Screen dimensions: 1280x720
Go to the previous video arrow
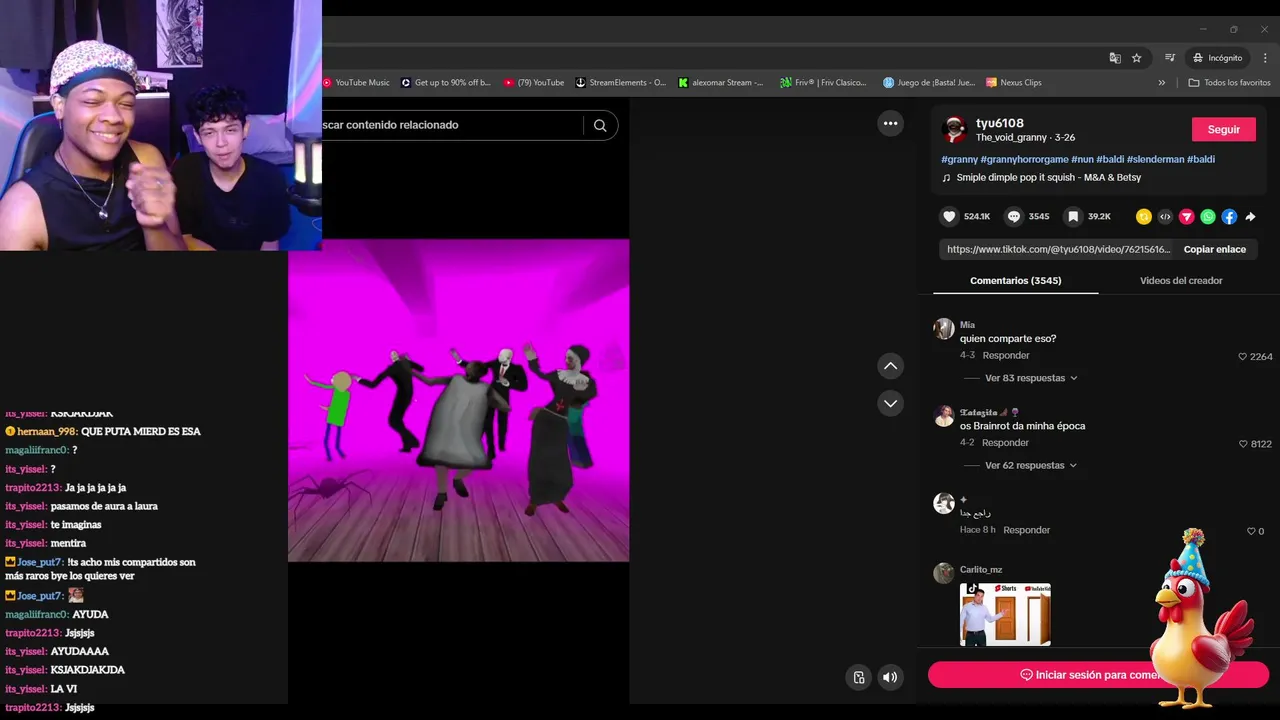click(890, 366)
